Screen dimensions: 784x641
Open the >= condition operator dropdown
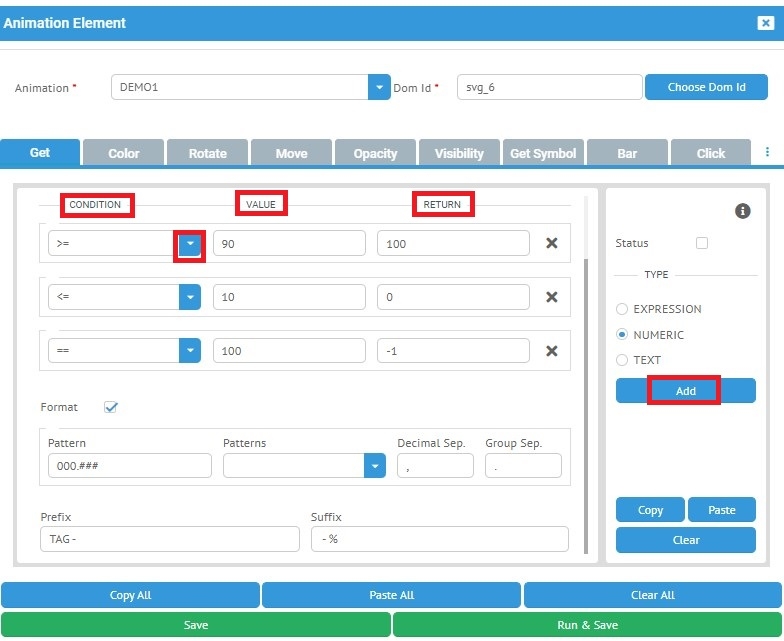tap(190, 243)
